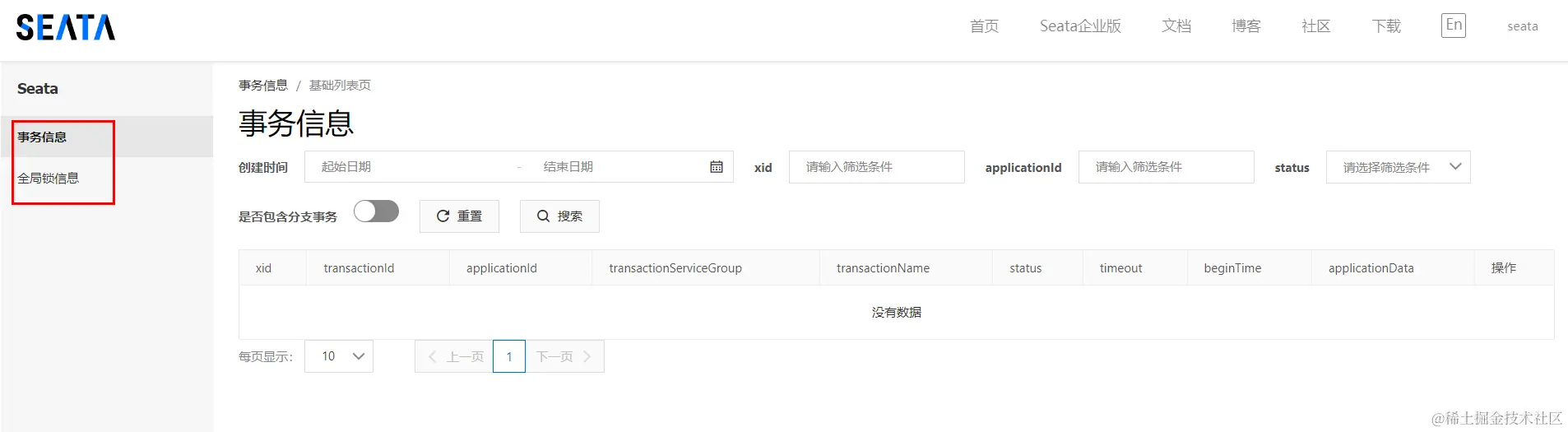
Task: Open the page size dropdown showing 10
Action: 339,356
